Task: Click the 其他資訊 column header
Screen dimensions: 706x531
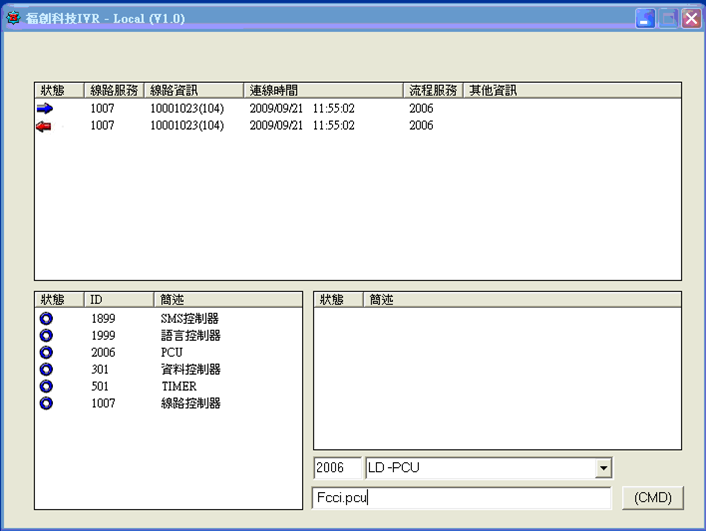Action: 572,91
